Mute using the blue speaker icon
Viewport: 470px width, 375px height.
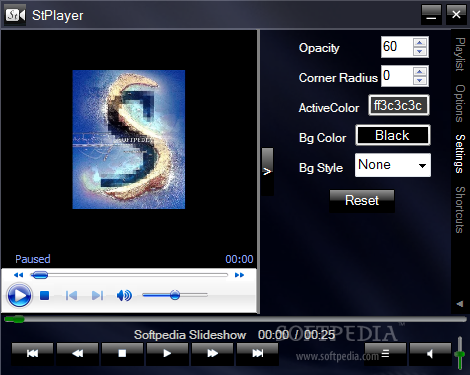[124, 295]
